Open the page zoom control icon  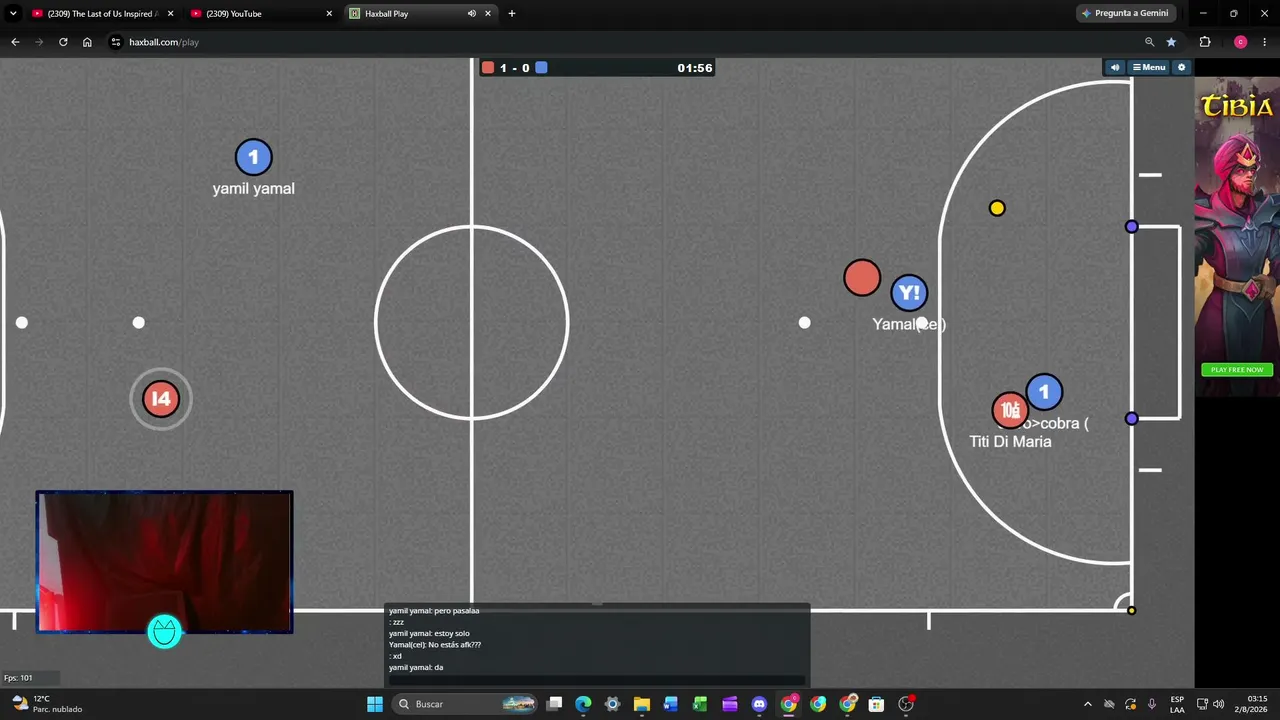point(1149,42)
